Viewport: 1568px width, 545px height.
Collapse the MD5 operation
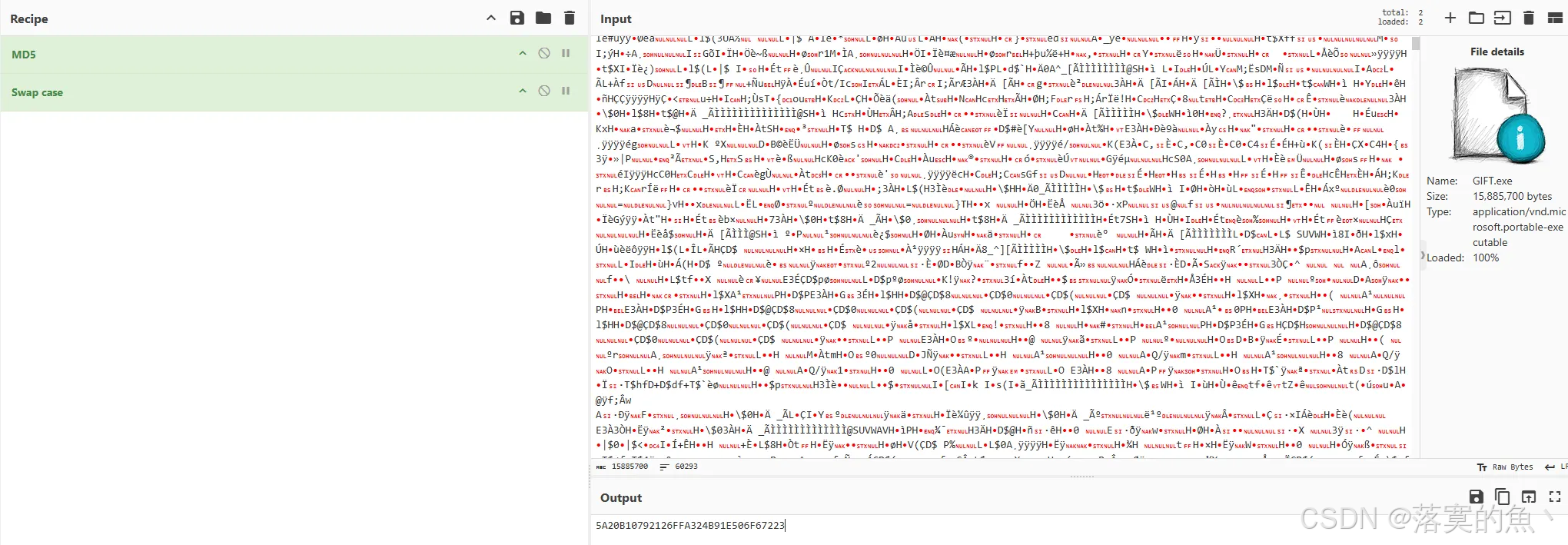(x=523, y=54)
